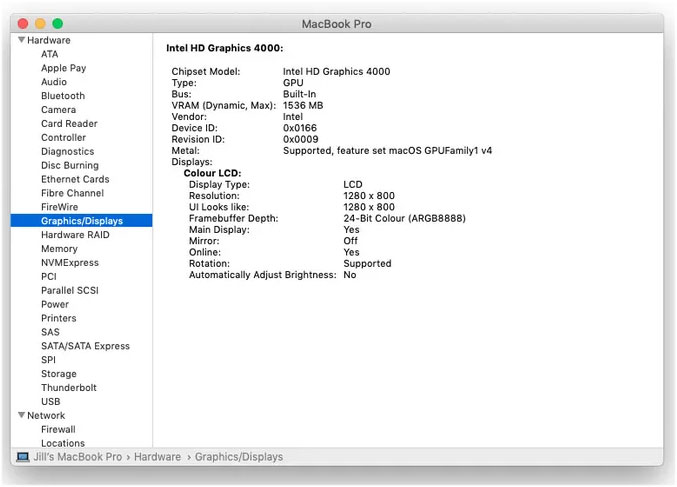
Task: Open the Card Reader entry
Action: coord(69,123)
